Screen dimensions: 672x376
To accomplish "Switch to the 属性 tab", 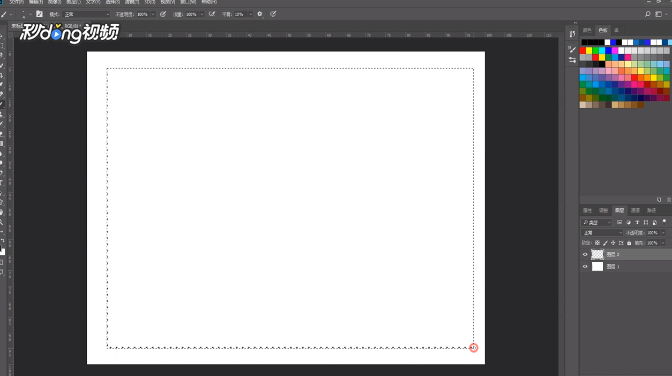I will pos(587,211).
